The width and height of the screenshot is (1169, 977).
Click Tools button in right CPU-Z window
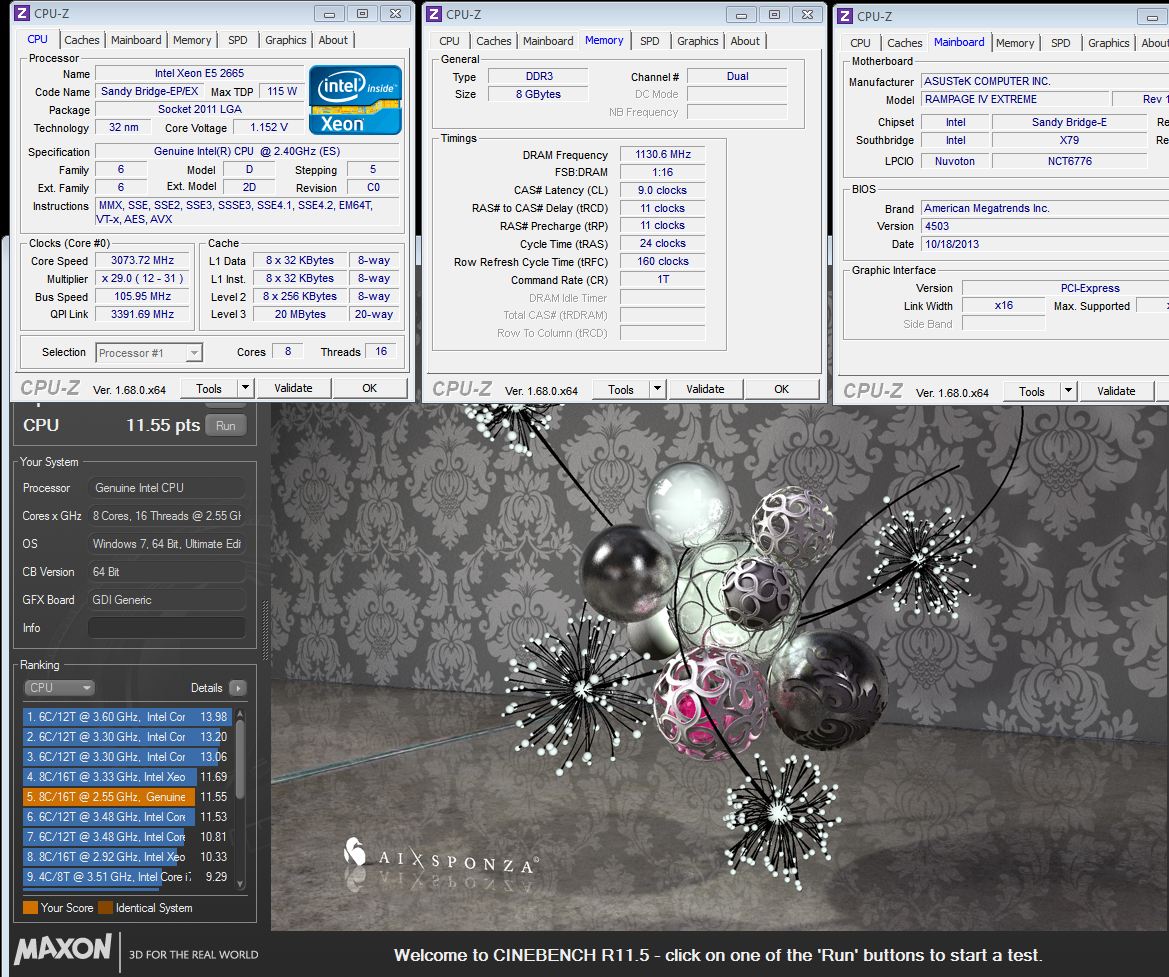tap(1032, 391)
